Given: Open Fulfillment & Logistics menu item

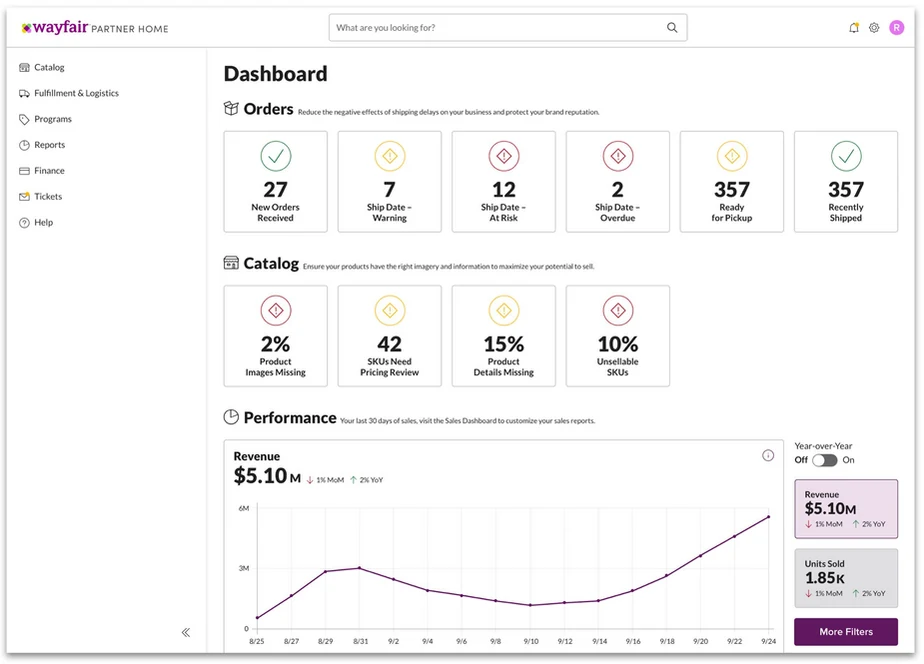Looking at the screenshot, I should 76,94.
